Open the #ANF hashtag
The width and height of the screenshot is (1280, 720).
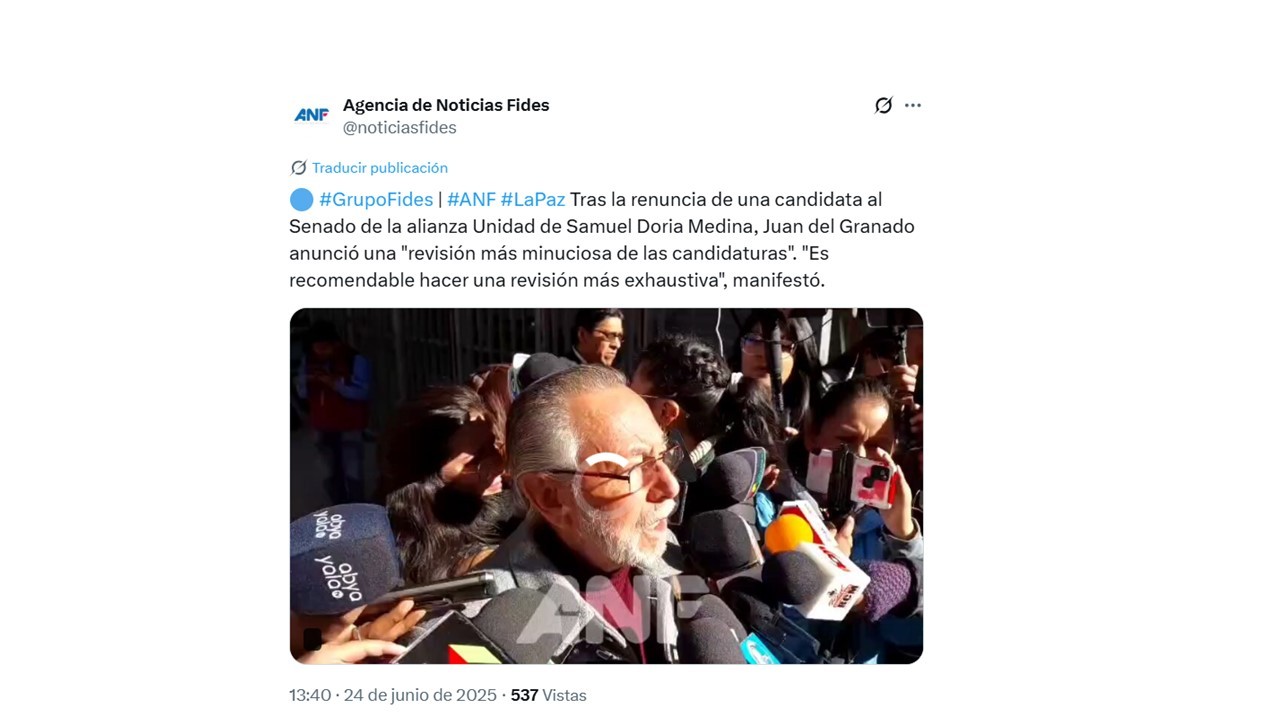coord(471,199)
